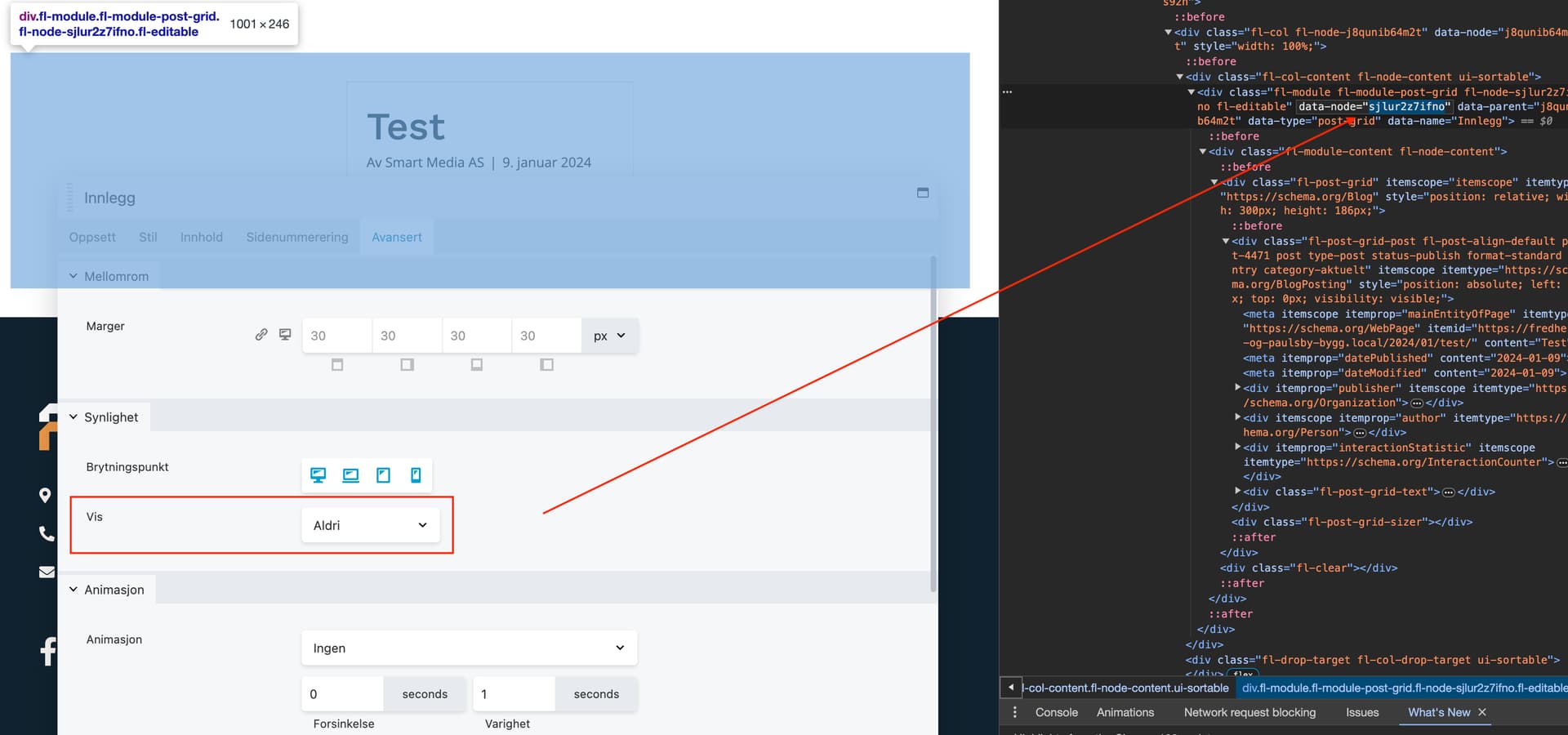Open the Animasjon dropdown set to Ingen
Viewport: 1568px width, 735px height.
click(x=469, y=648)
